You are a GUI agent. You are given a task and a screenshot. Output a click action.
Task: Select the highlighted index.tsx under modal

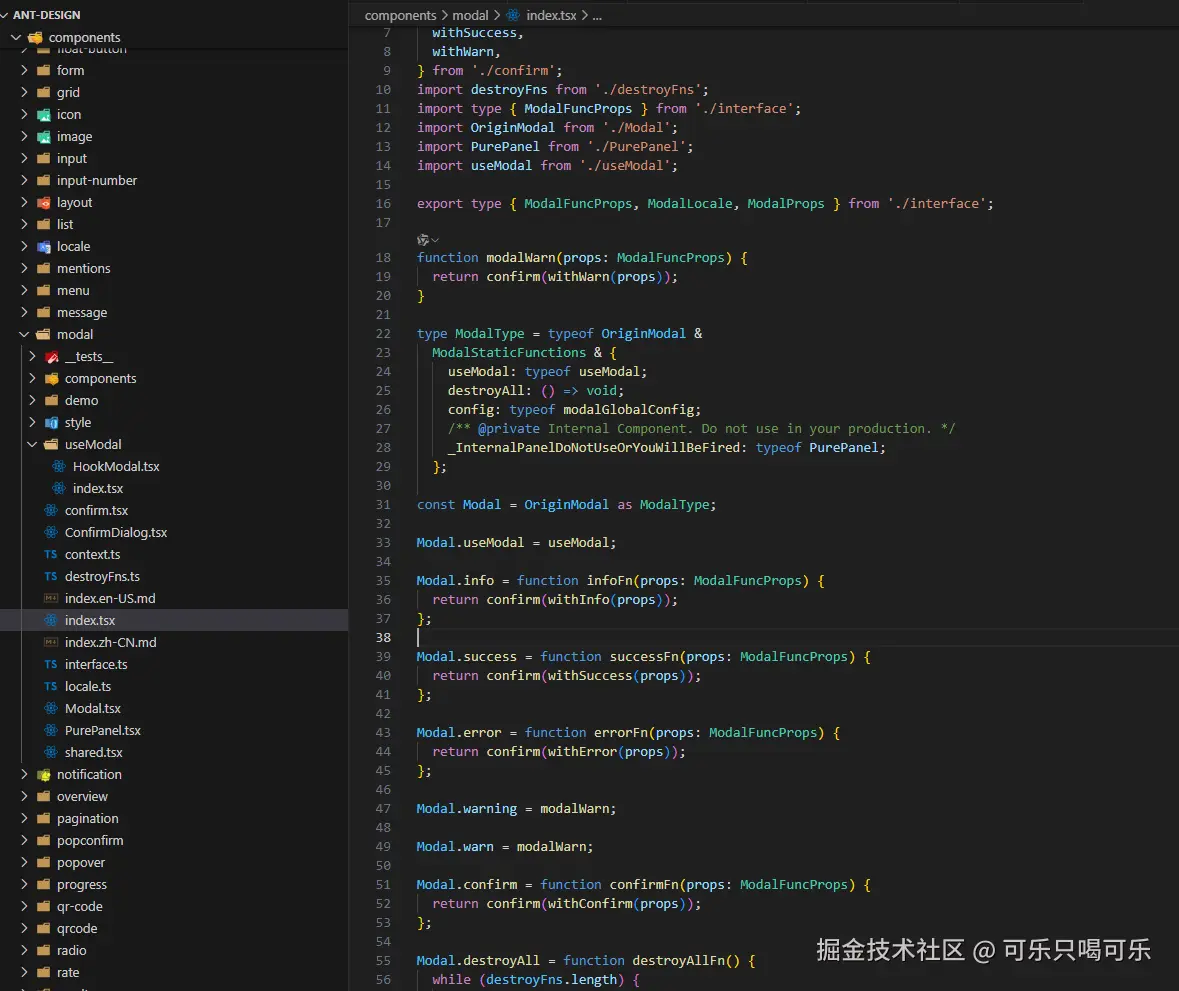[174, 620]
